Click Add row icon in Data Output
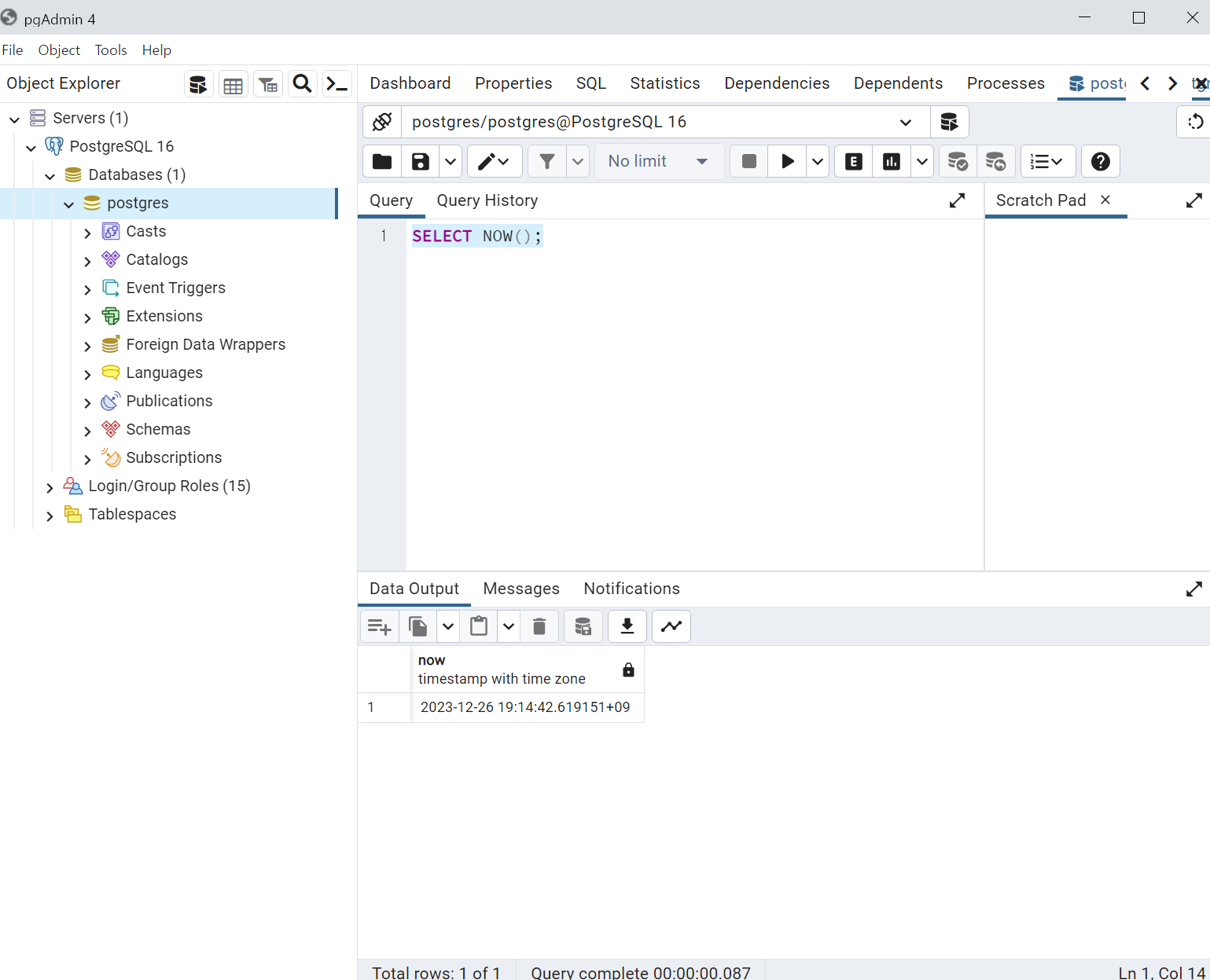The height and width of the screenshot is (980, 1210). [x=380, y=626]
